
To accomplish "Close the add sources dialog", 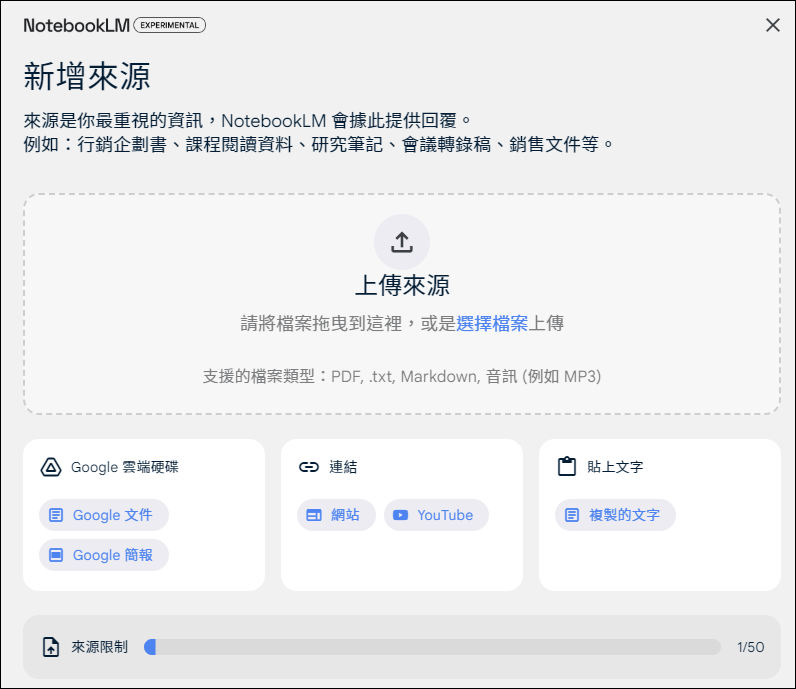I will [x=773, y=25].
